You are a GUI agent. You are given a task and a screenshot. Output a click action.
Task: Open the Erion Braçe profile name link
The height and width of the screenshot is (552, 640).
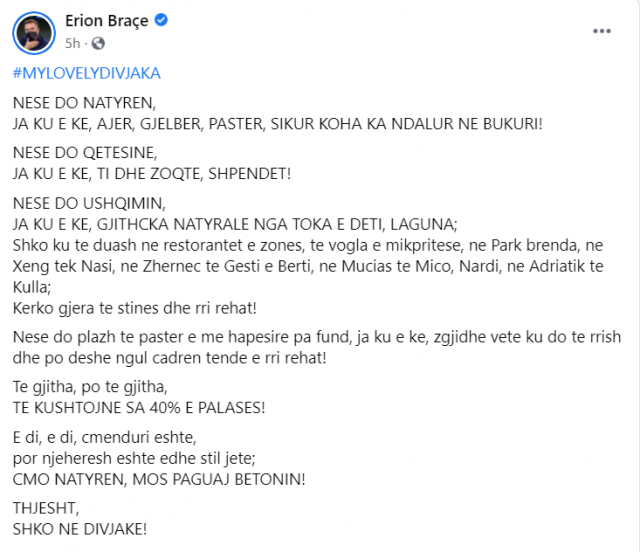pos(107,21)
